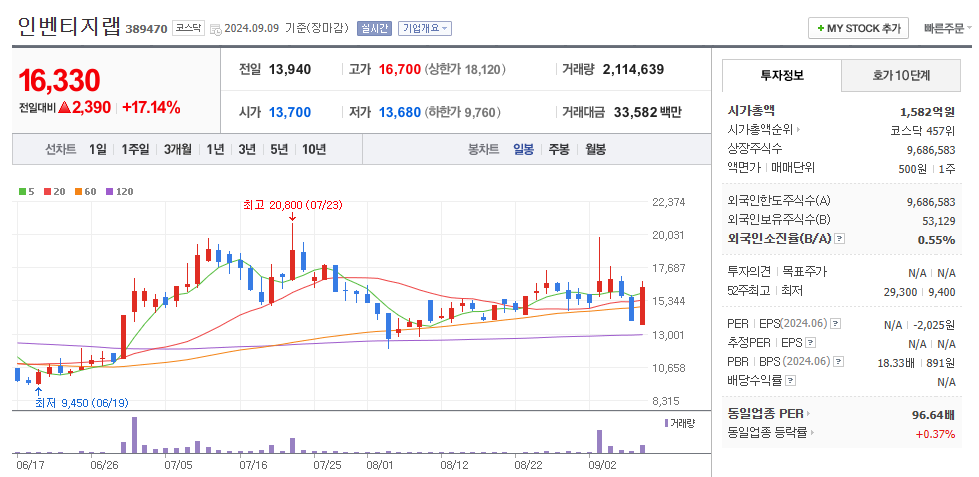Click the arrow icon beside 동일업종 PER

[808, 413]
